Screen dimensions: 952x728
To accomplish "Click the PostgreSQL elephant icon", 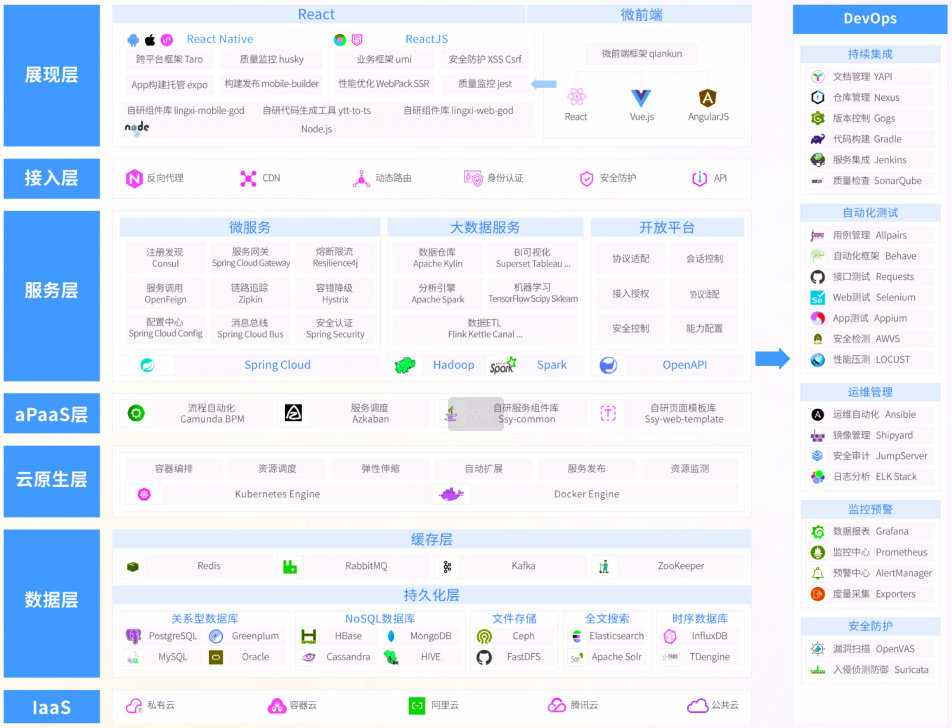I will pyautogui.click(x=133, y=636).
